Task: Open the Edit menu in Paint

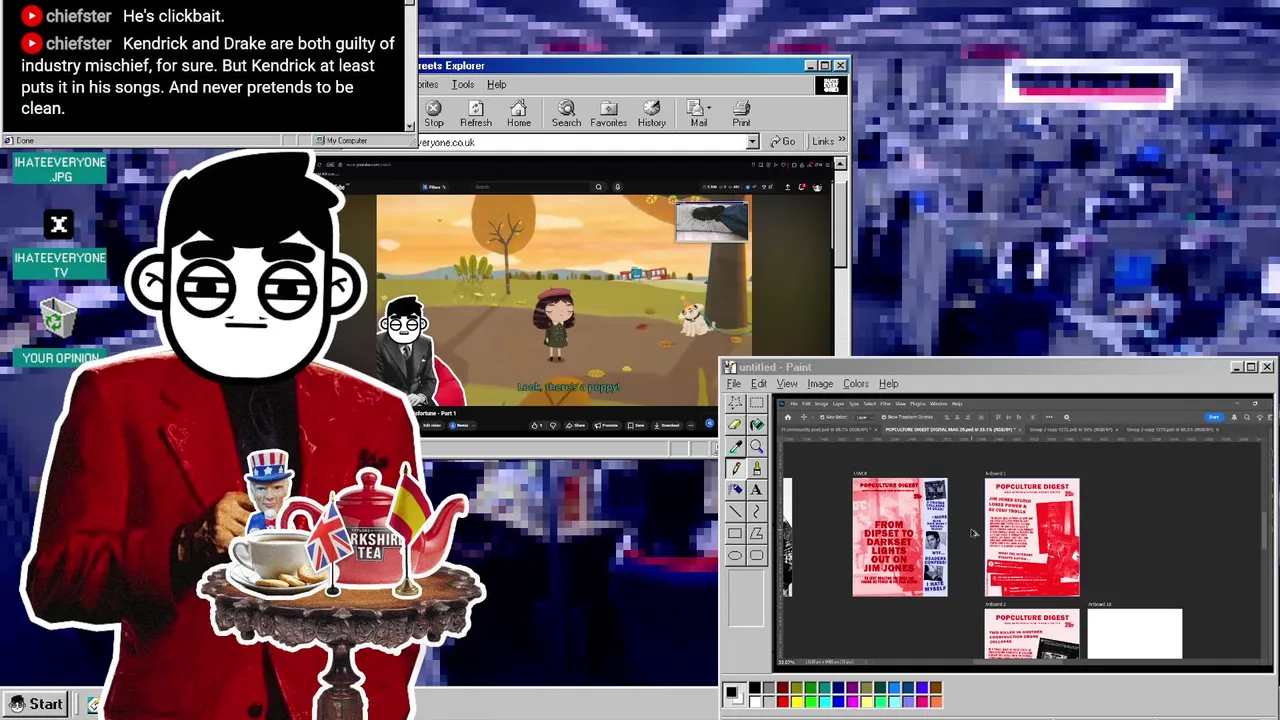Action: click(x=759, y=384)
